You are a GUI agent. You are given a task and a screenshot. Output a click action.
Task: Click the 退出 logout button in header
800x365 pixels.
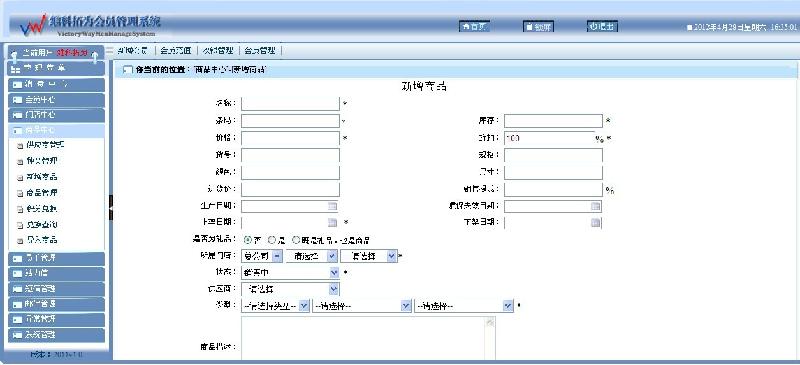click(x=602, y=27)
